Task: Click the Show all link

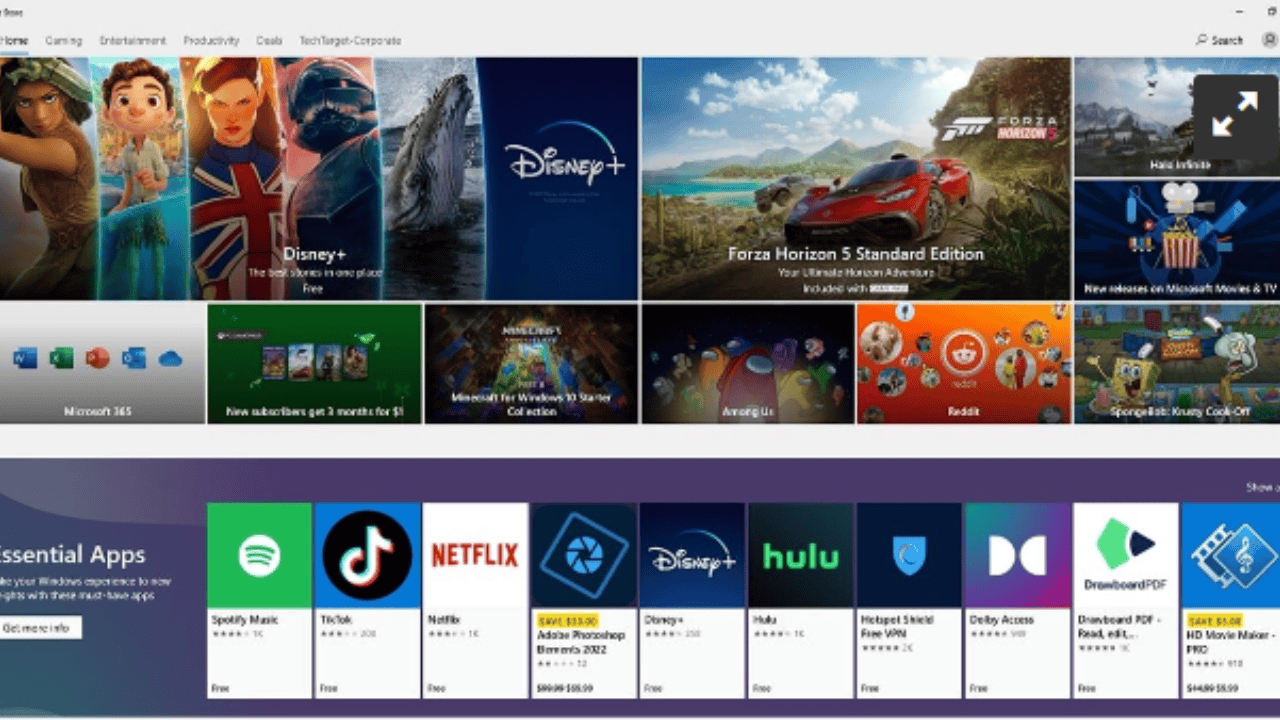Action: click(x=1262, y=488)
